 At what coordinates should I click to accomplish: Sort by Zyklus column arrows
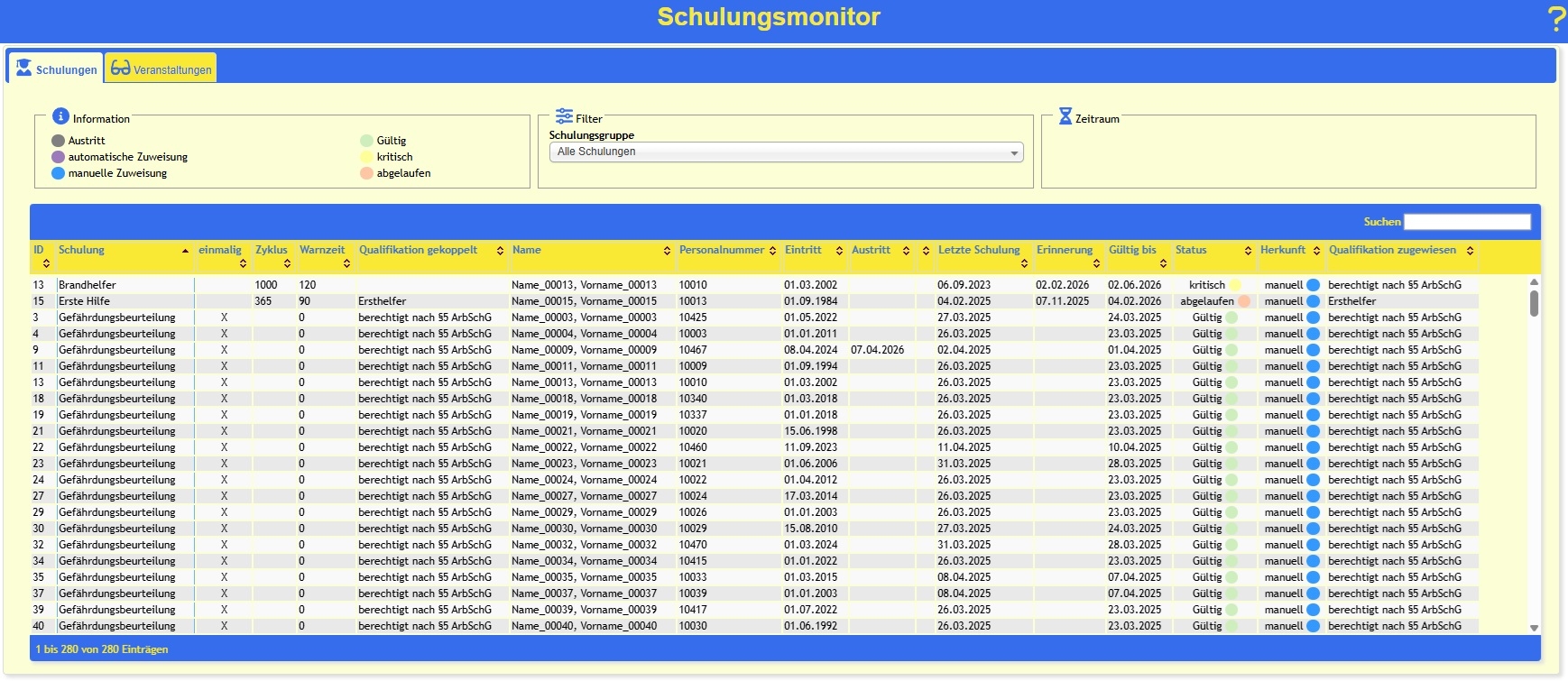tap(287, 263)
